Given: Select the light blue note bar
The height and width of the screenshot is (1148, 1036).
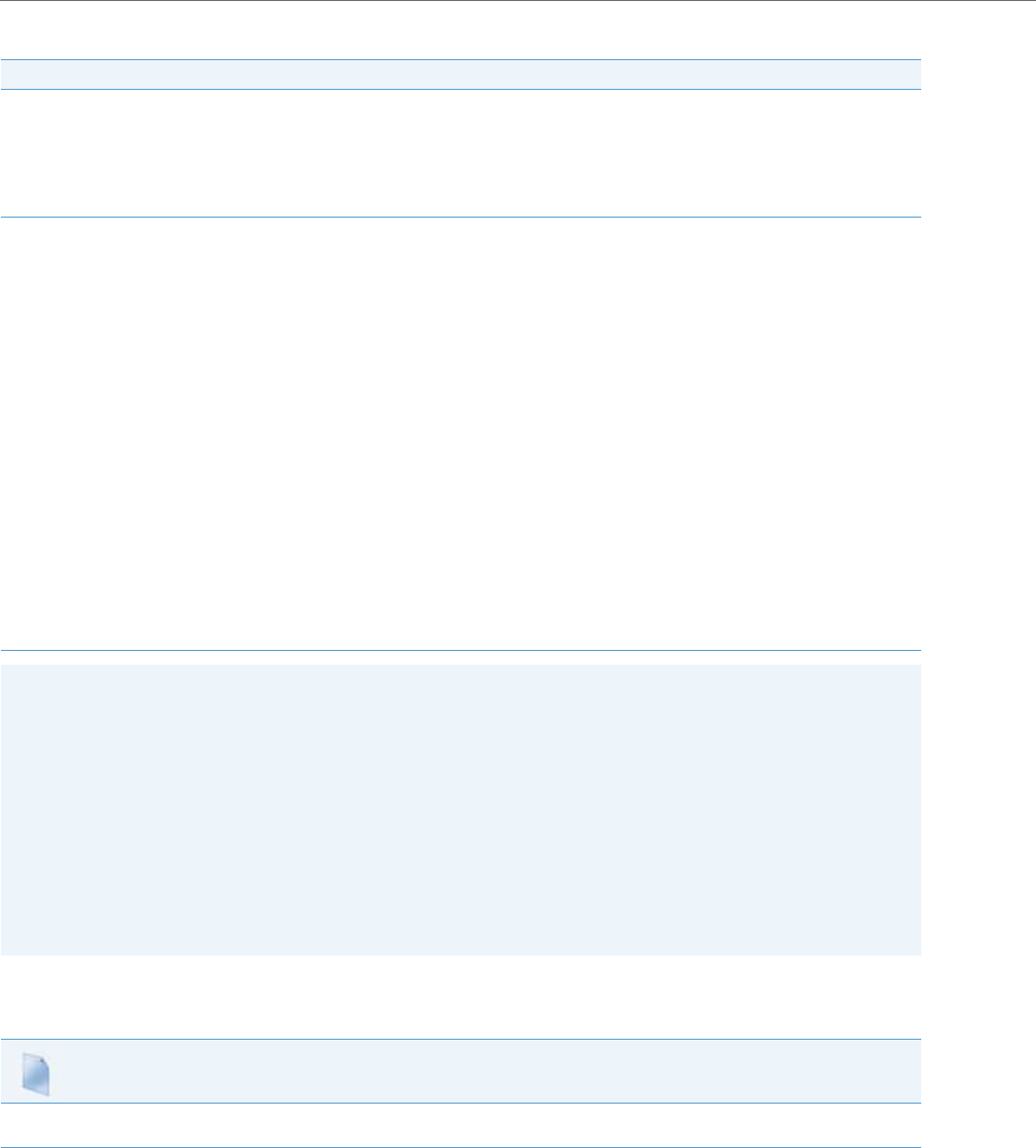Looking at the screenshot, I should click(x=460, y=1070).
